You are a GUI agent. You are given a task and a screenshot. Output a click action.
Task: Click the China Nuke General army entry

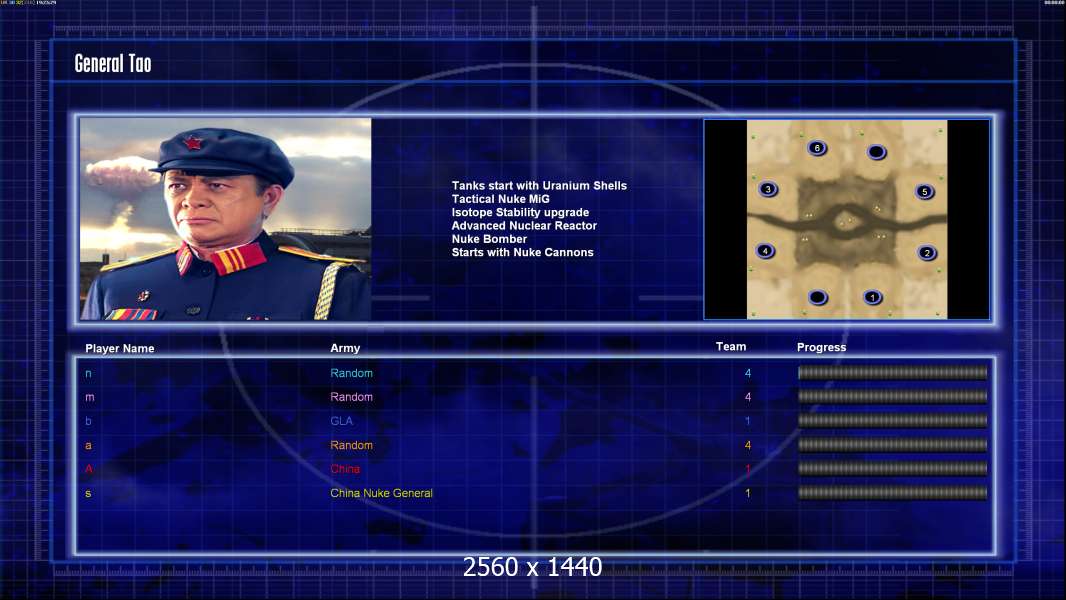[x=381, y=493]
